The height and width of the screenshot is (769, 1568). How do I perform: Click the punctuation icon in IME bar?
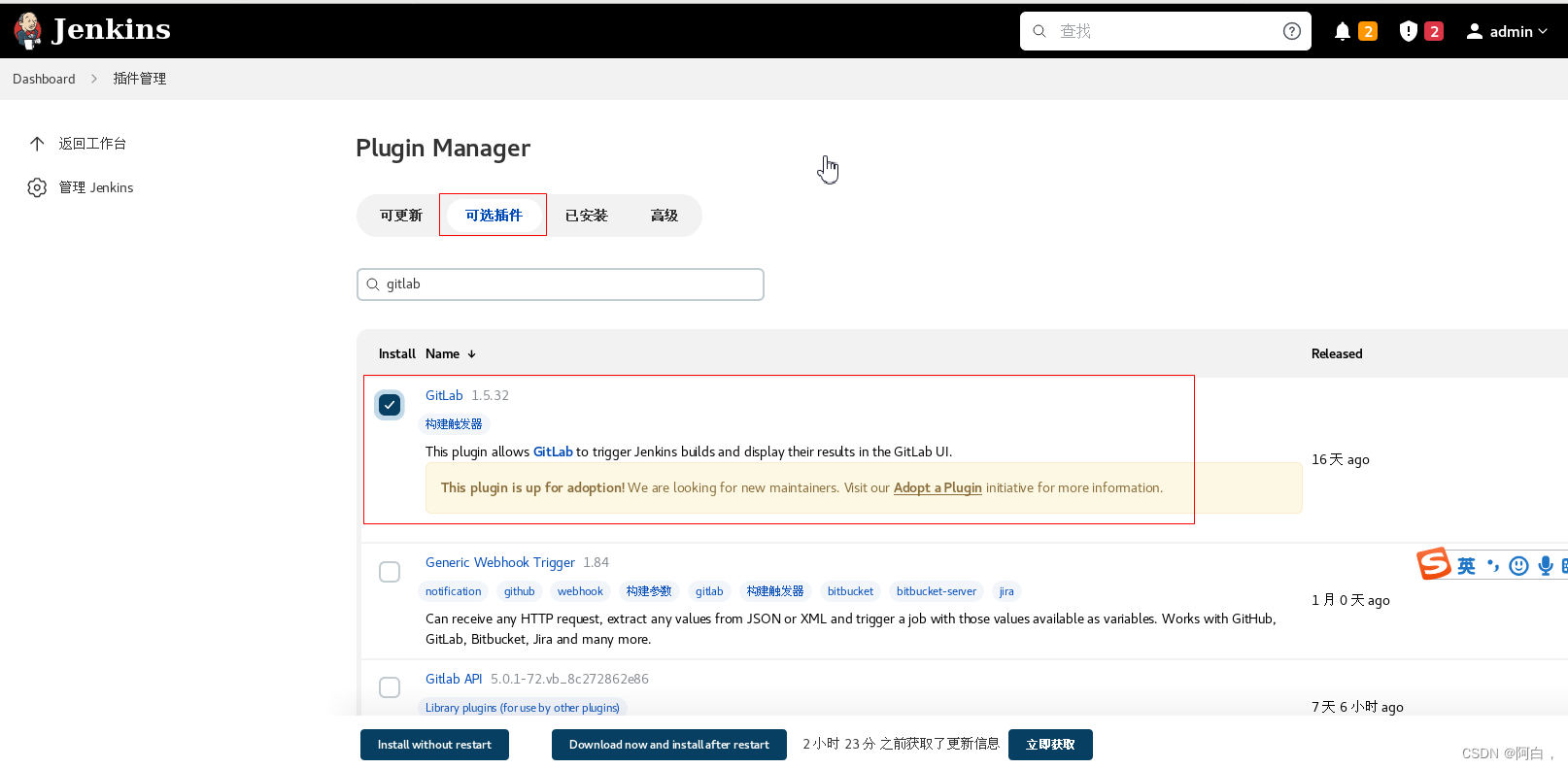[1492, 565]
